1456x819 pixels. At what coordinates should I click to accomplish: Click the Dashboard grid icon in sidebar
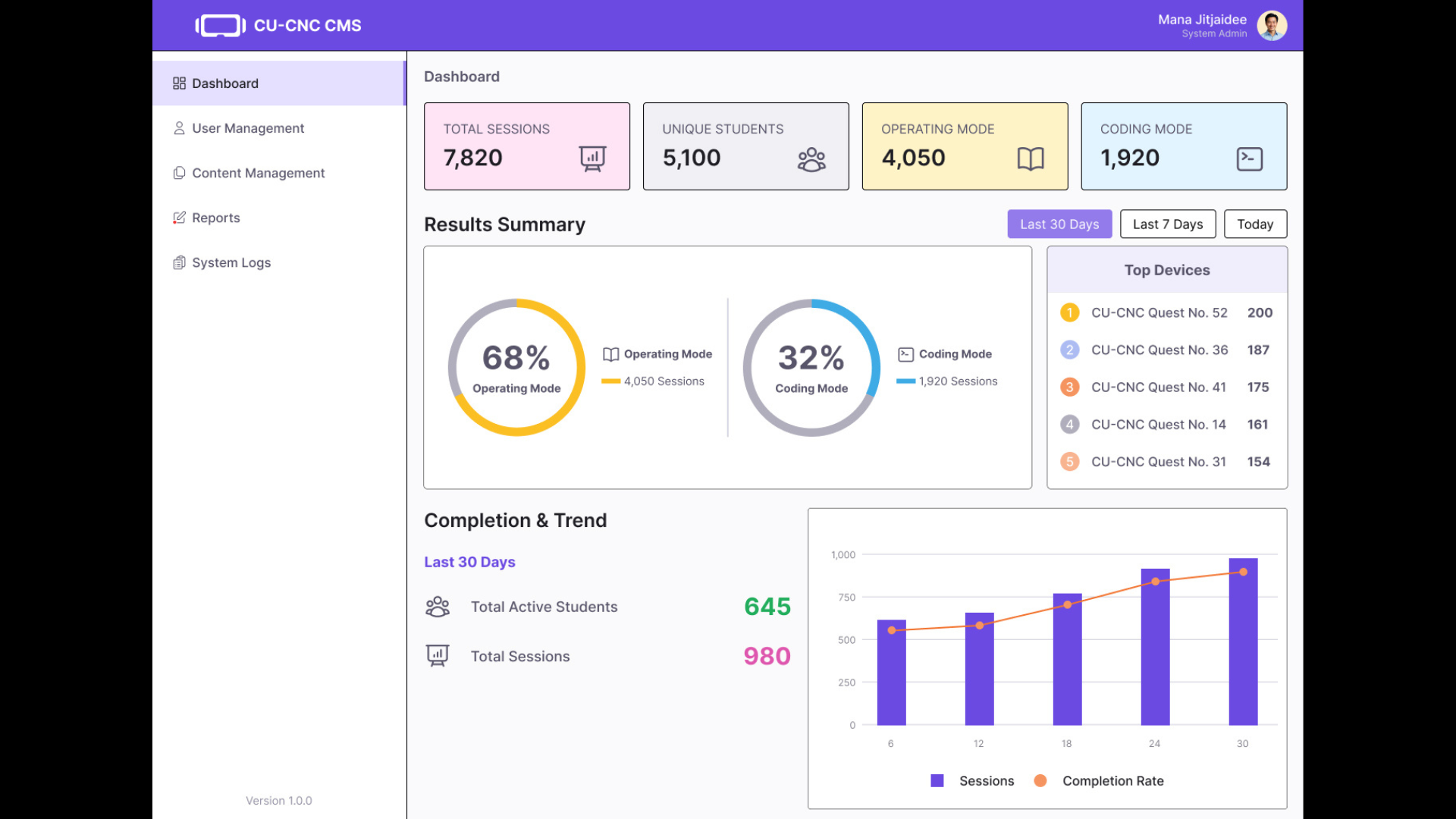[x=179, y=83]
